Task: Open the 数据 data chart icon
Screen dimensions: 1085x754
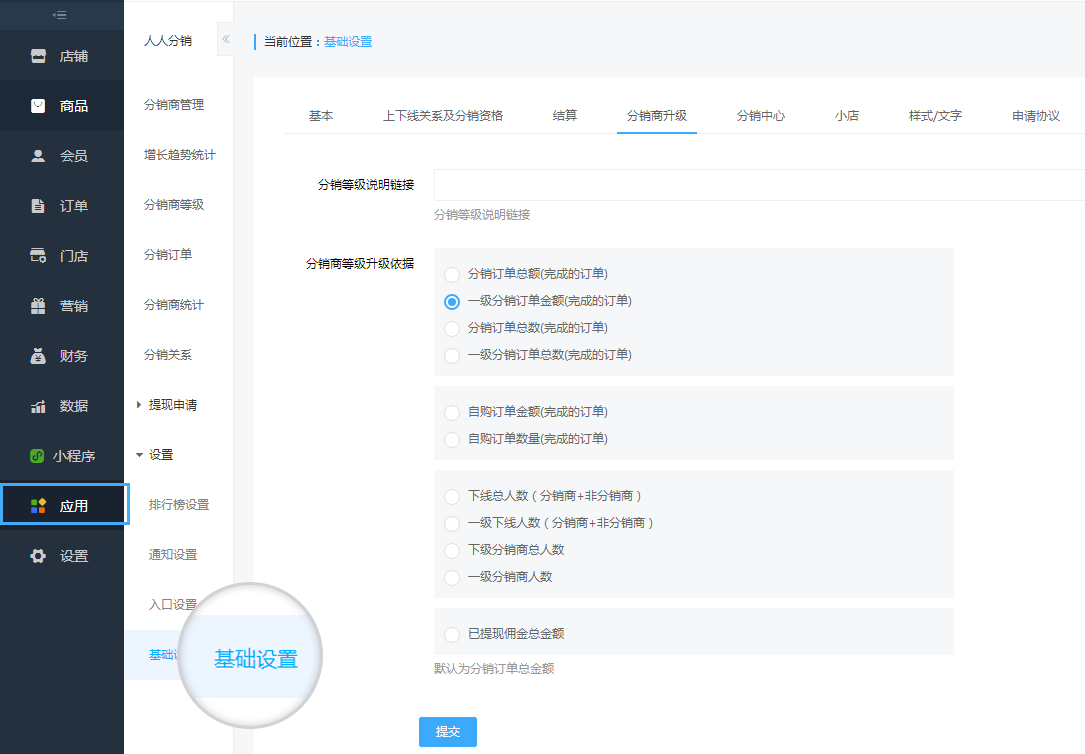Action: [x=38, y=406]
